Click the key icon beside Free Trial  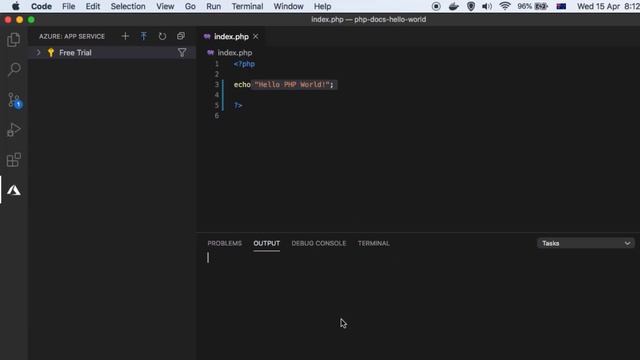(x=51, y=53)
